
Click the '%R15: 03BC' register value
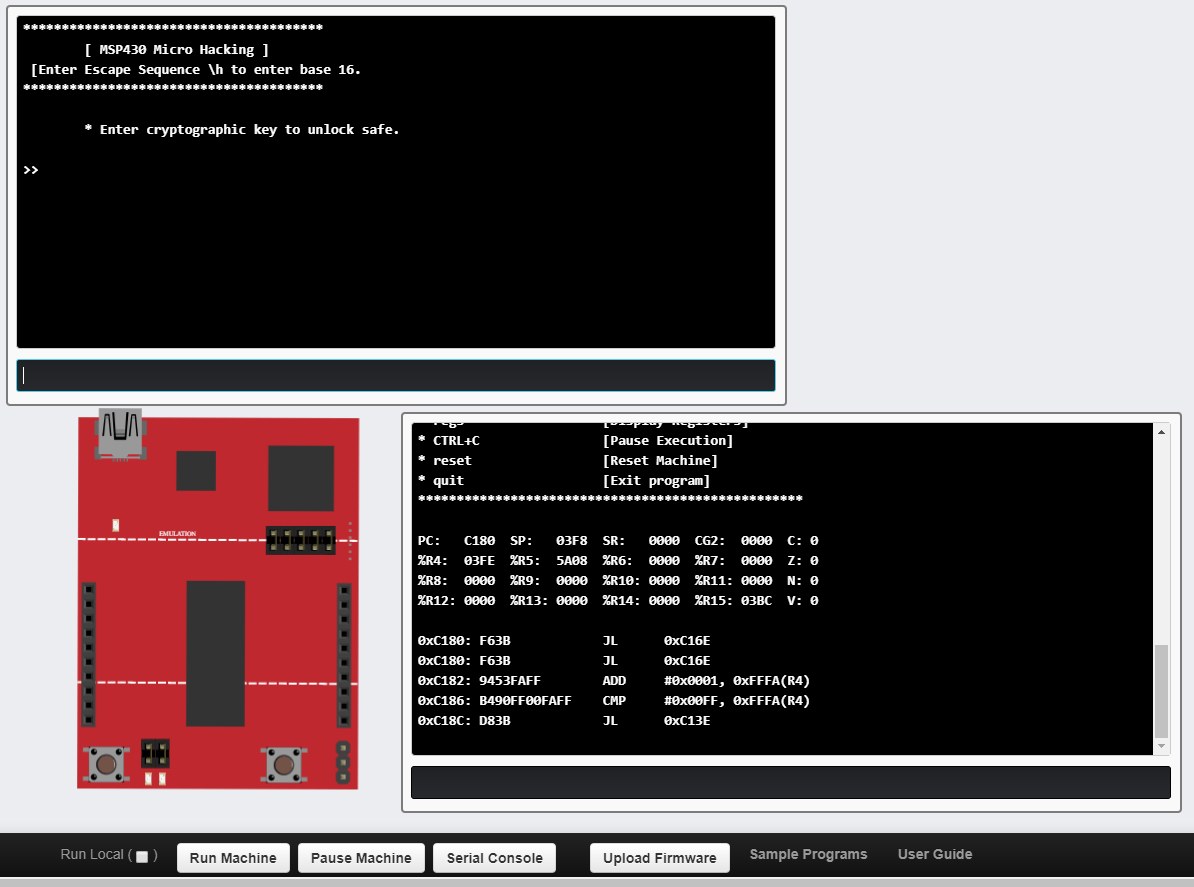pyautogui.click(x=733, y=601)
